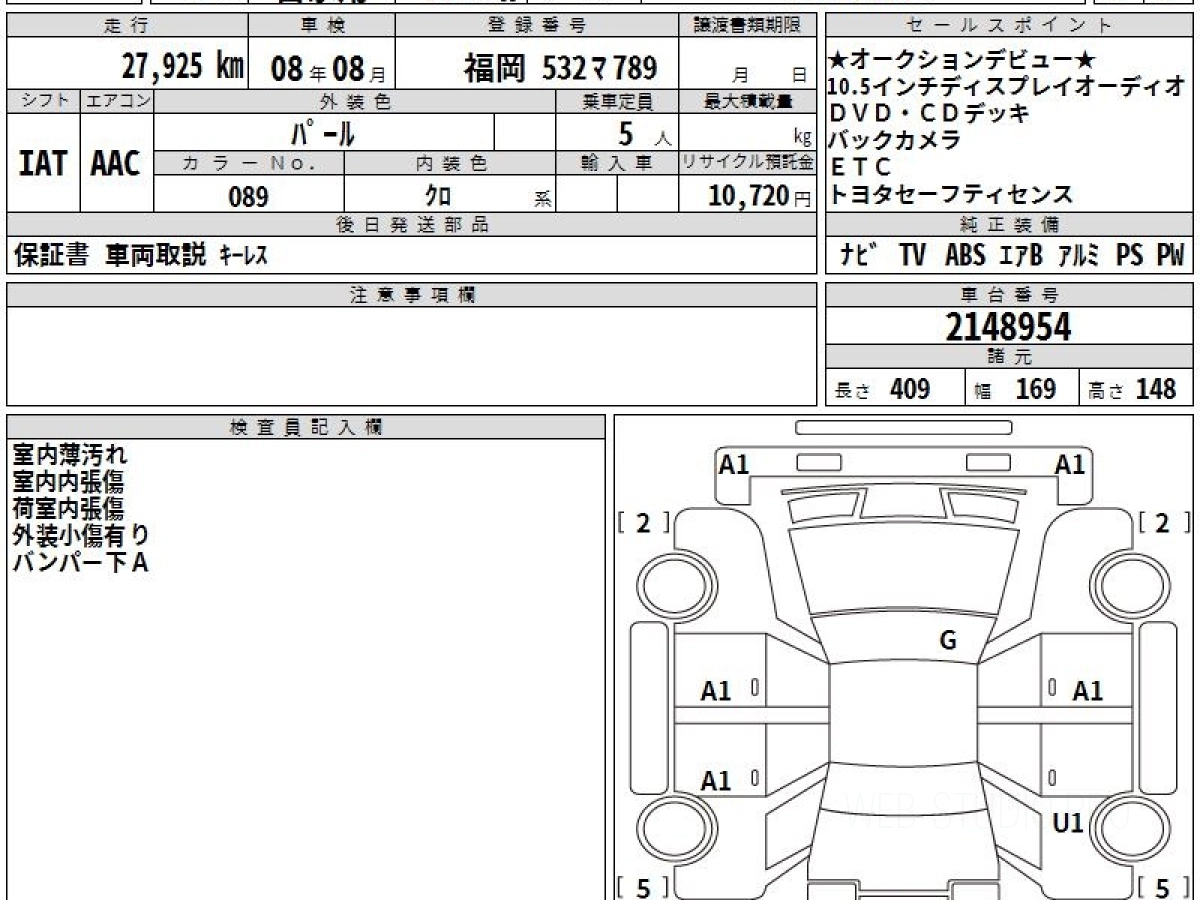Select the A1 mark at top-right of diagram
This screenshot has height=900, width=1200.
1069,464
